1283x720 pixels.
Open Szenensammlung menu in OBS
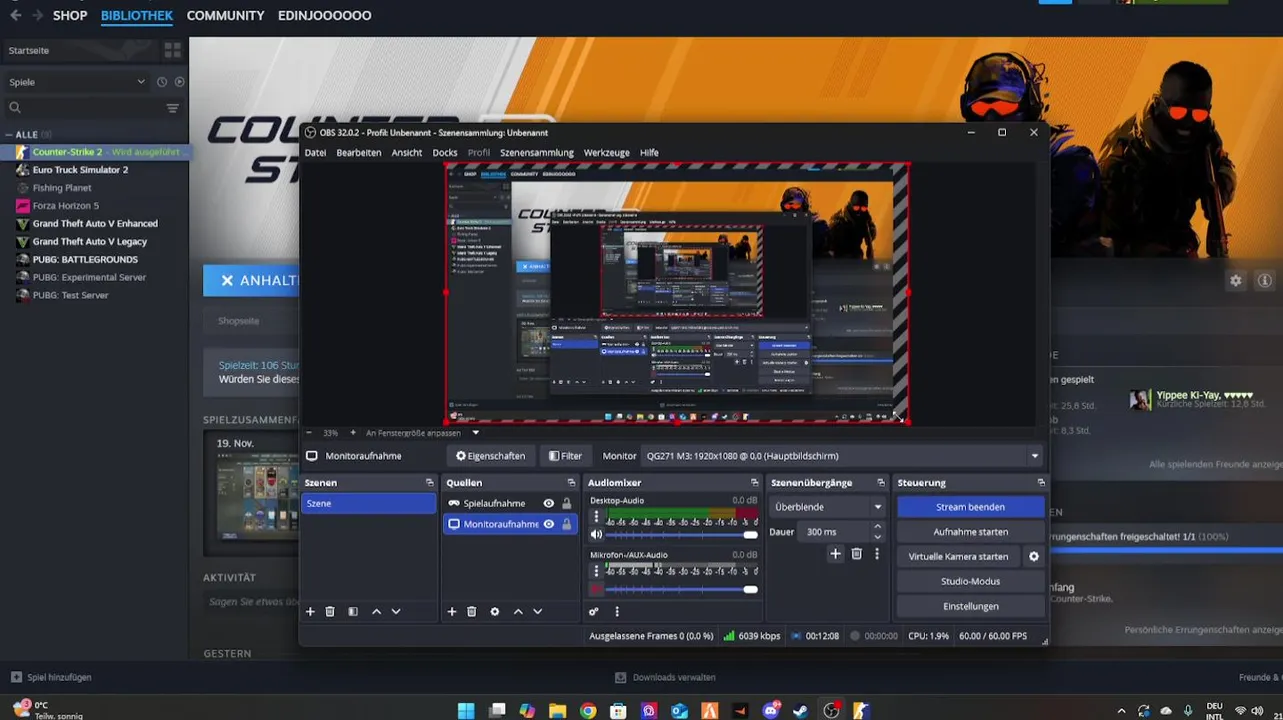(x=537, y=153)
